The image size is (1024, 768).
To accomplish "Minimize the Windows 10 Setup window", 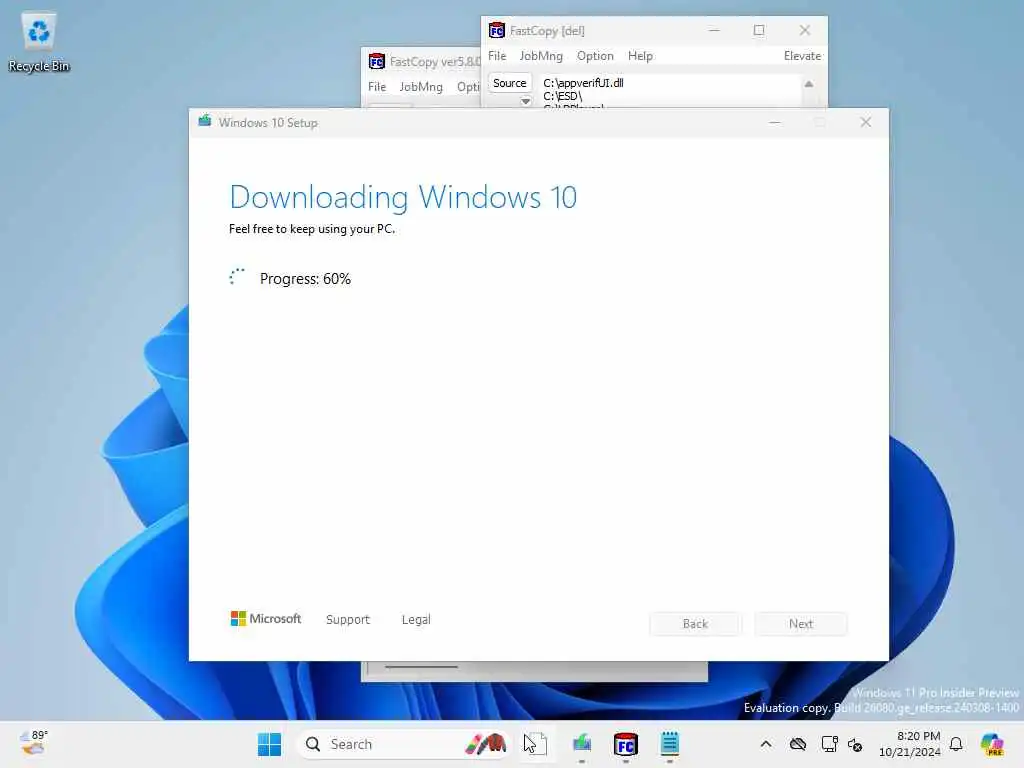I will click(775, 123).
